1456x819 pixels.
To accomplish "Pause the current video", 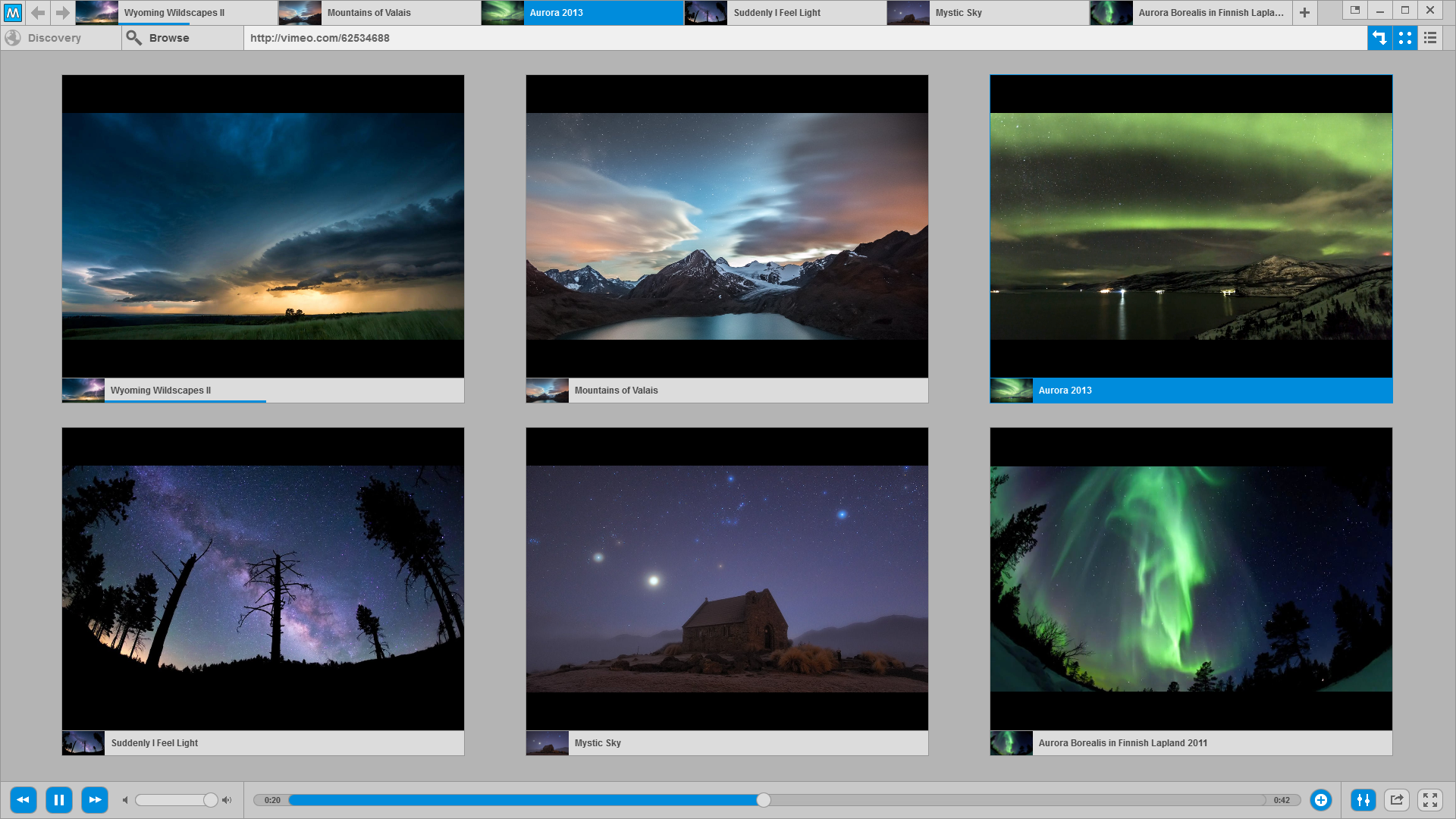I will (59, 800).
